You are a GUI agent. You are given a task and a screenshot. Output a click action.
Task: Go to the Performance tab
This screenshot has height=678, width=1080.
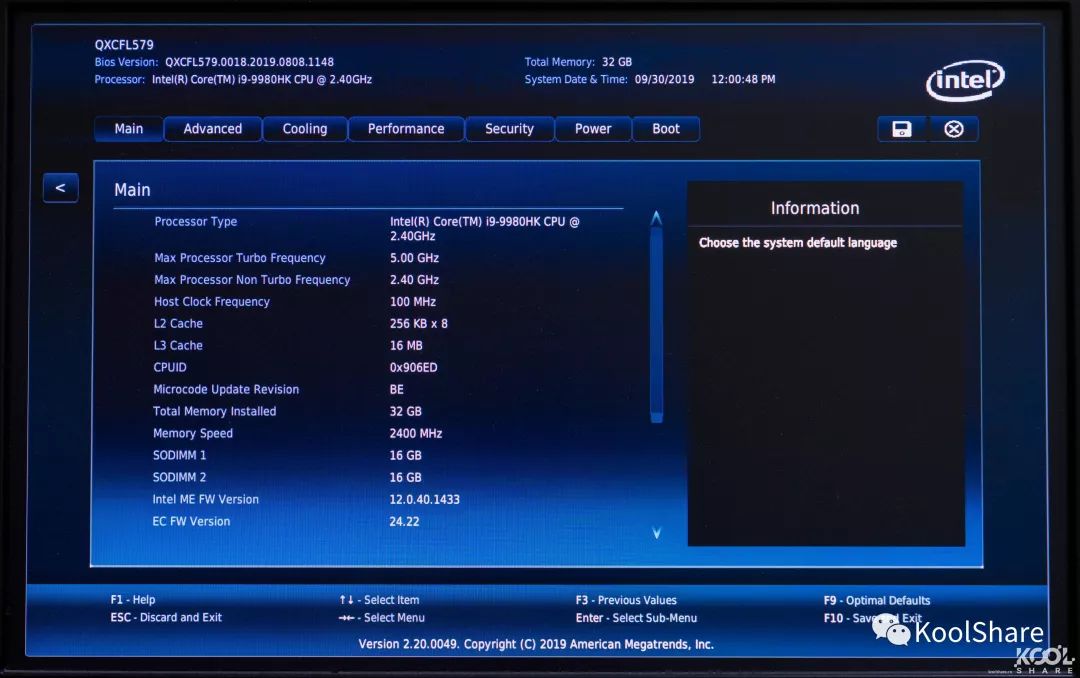(x=406, y=129)
